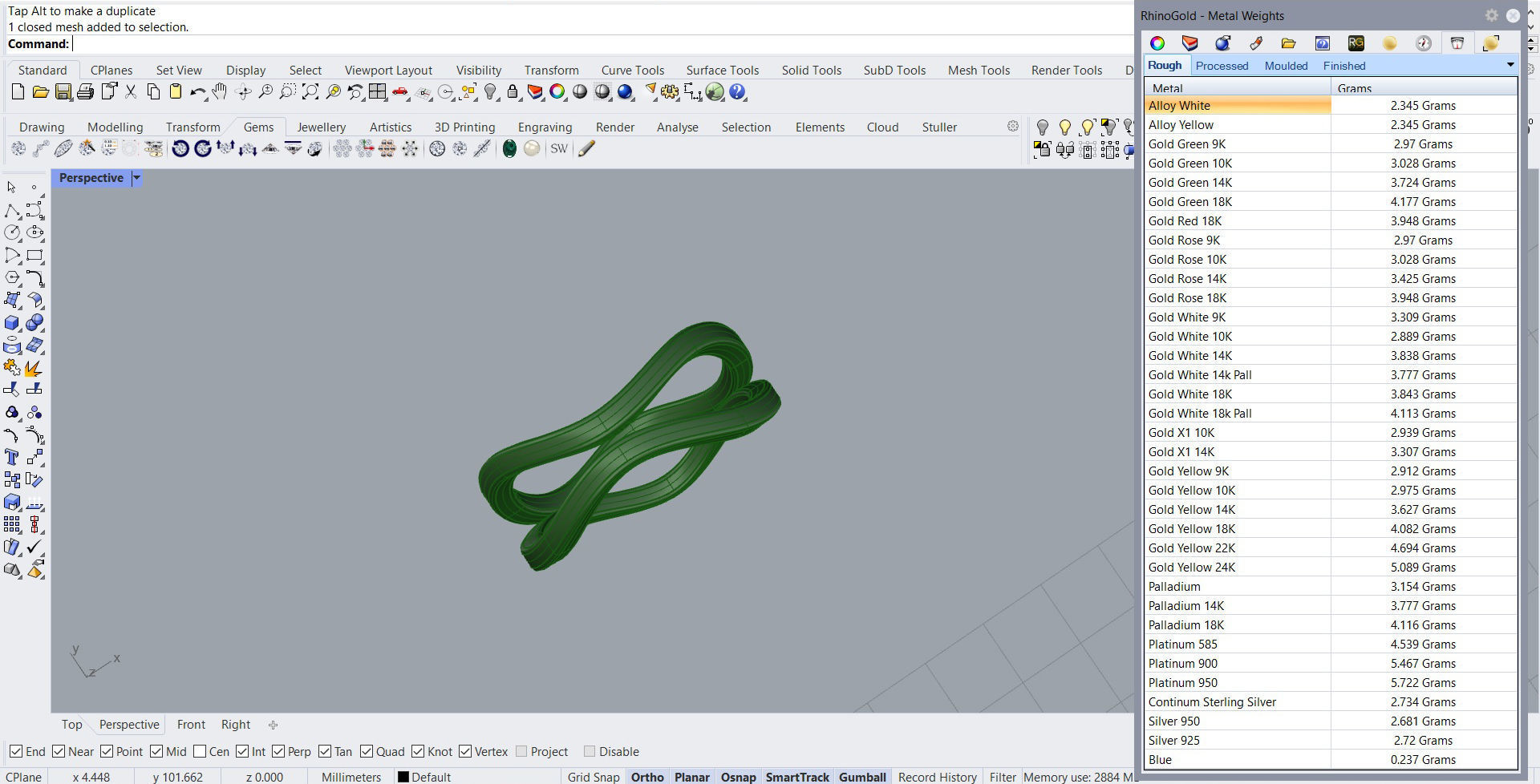Click the Print icon

(x=85, y=92)
